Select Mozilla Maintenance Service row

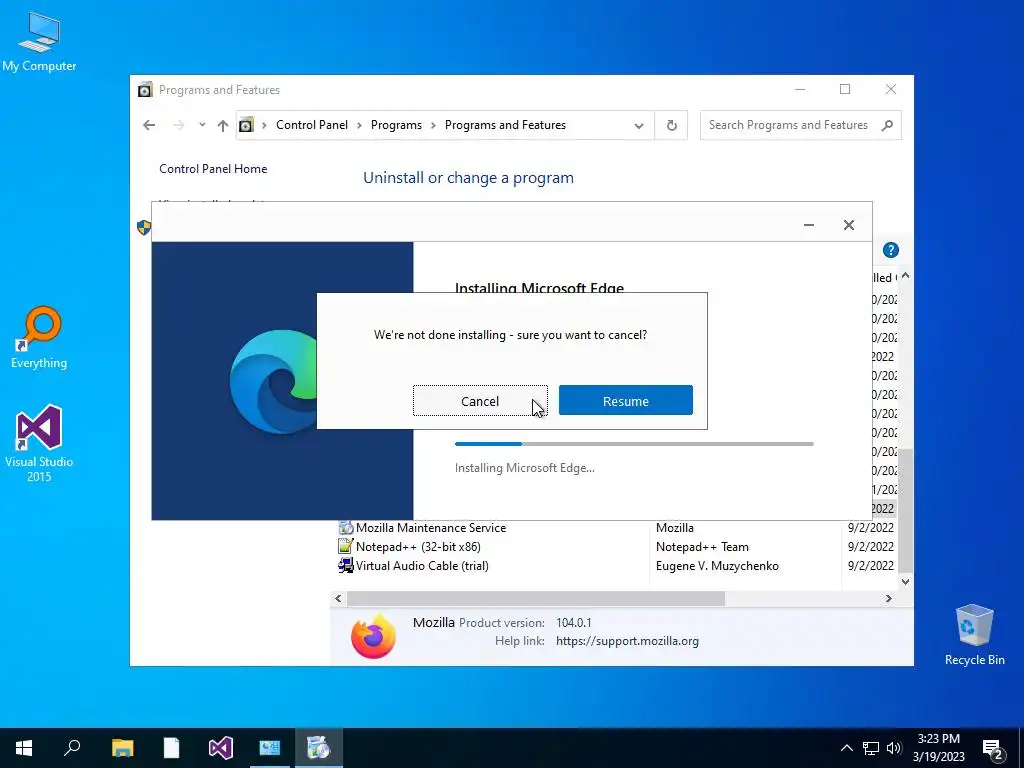point(614,528)
